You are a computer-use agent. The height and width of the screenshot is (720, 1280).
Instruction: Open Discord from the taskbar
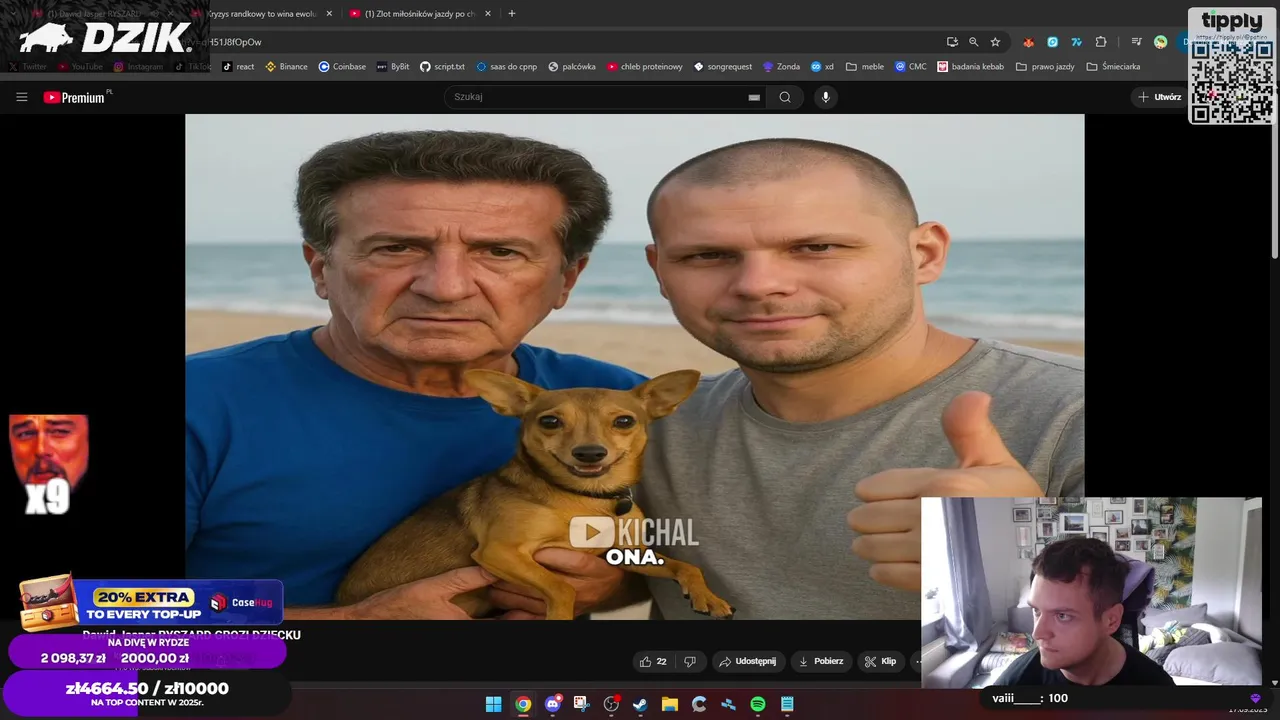point(553,704)
